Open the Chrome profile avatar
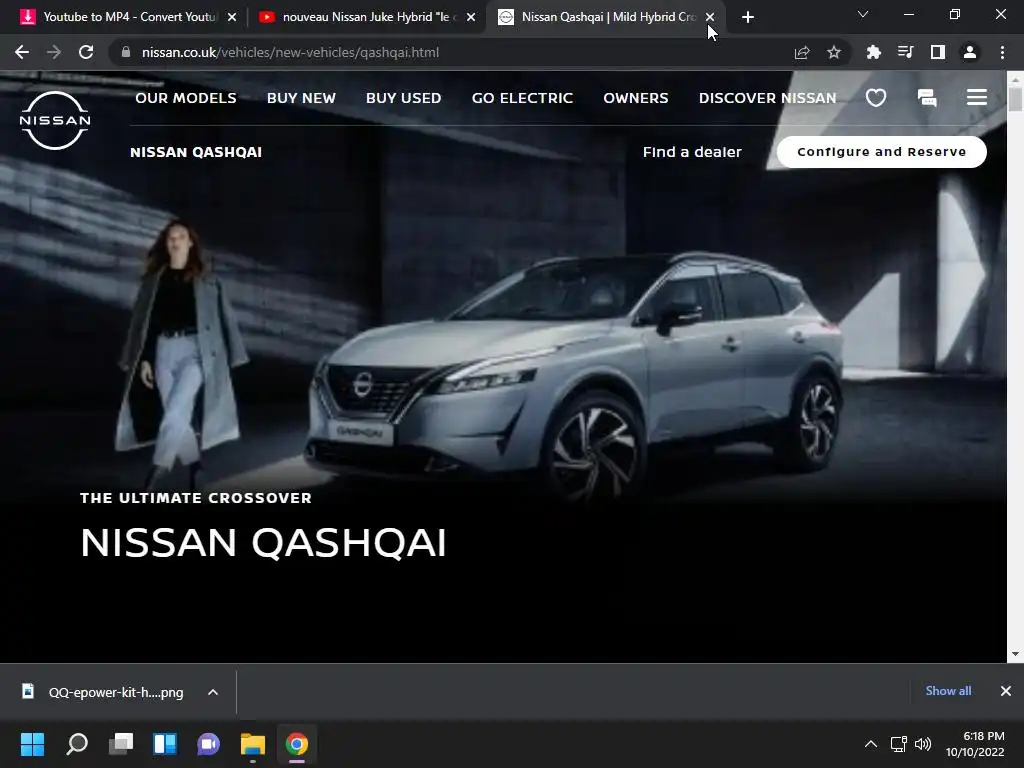The image size is (1024, 768). pyautogui.click(x=970, y=52)
